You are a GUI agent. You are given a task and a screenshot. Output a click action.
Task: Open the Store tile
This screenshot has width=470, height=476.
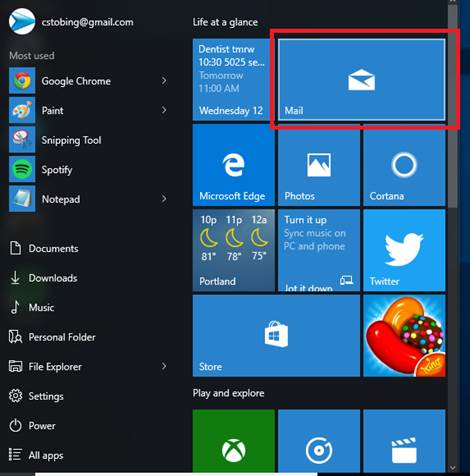coord(276,336)
